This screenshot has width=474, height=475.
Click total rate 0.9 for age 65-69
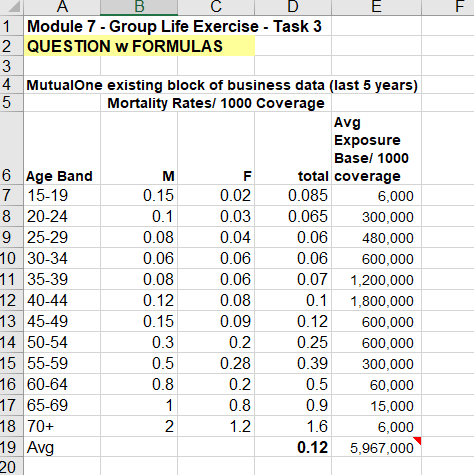[293, 405]
